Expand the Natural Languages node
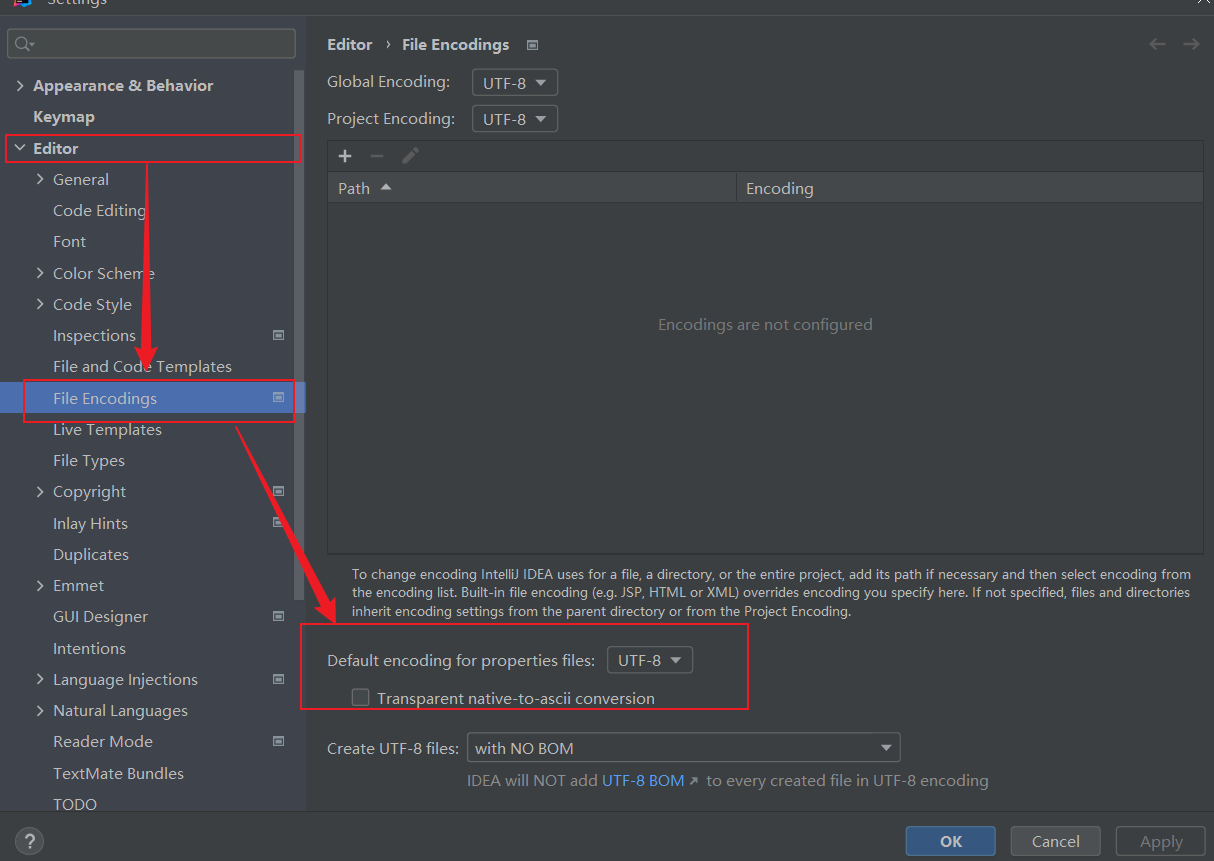Viewport: 1214px width, 861px height. 40,710
